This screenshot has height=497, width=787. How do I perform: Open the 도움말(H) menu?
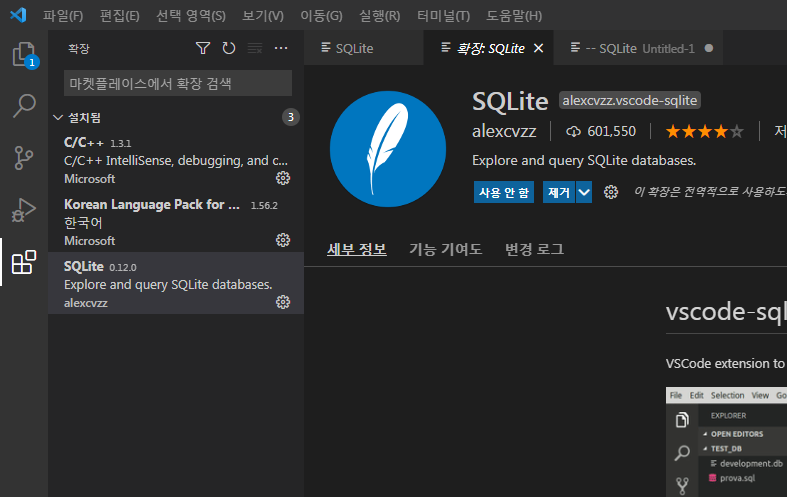click(x=514, y=16)
